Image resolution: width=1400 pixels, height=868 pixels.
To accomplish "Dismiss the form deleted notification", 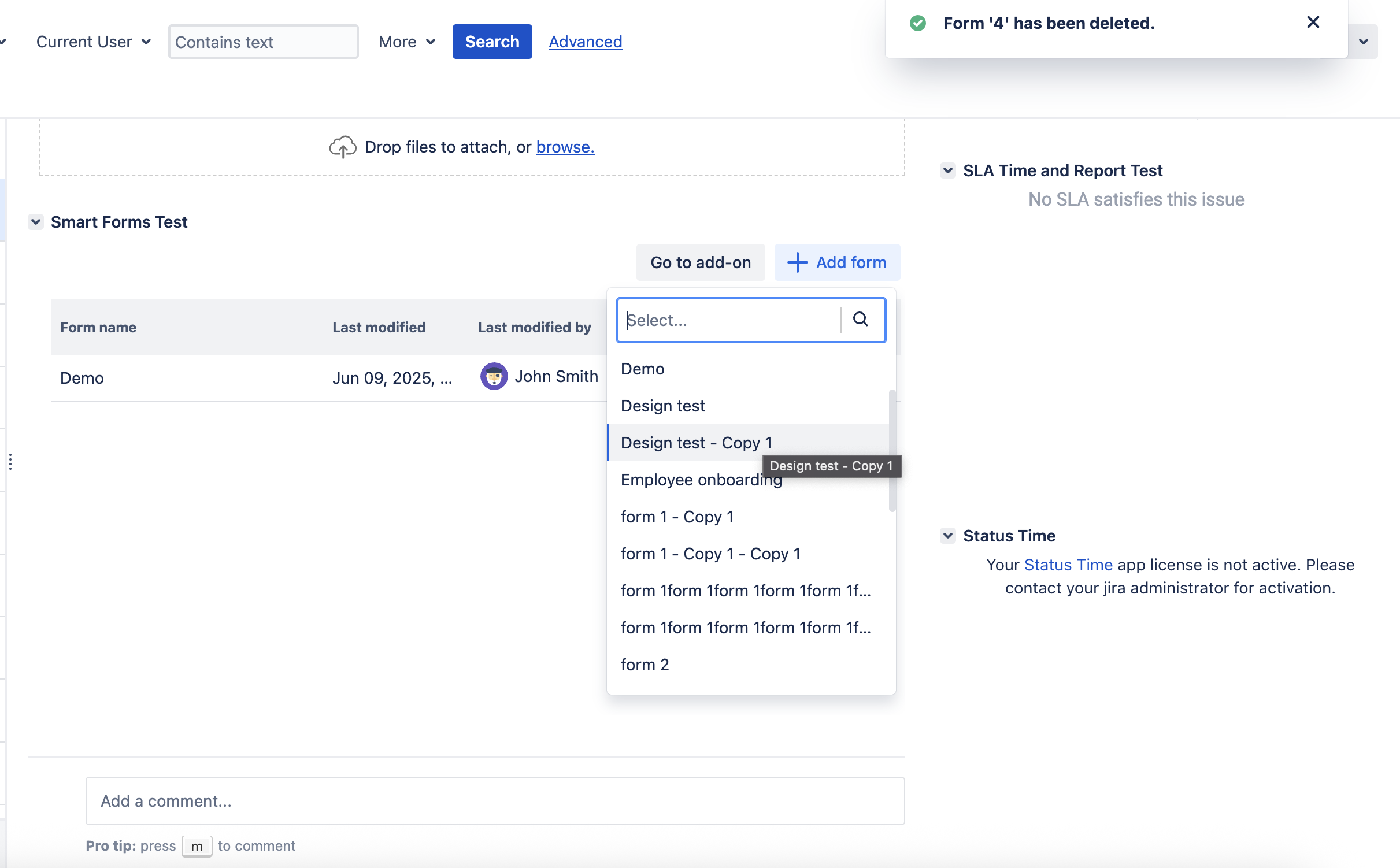I will pyautogui.click(x=1313, y=23).
